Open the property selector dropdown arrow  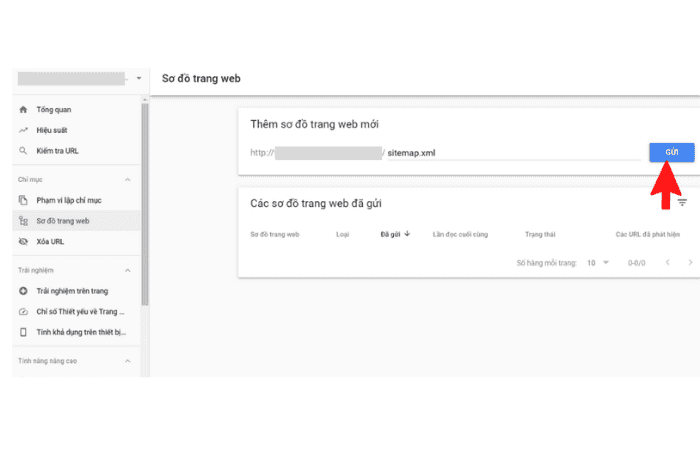point(139,78)
